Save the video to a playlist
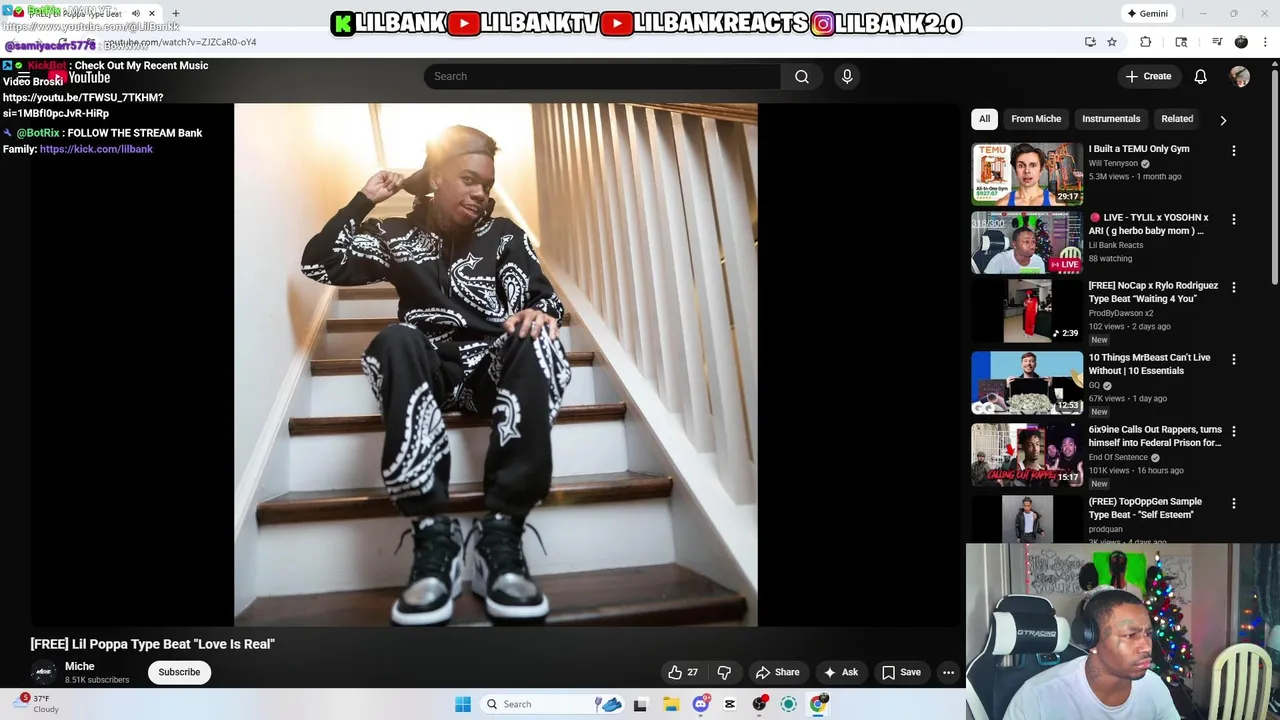The image size is (1280, 720). pos(901,672)
